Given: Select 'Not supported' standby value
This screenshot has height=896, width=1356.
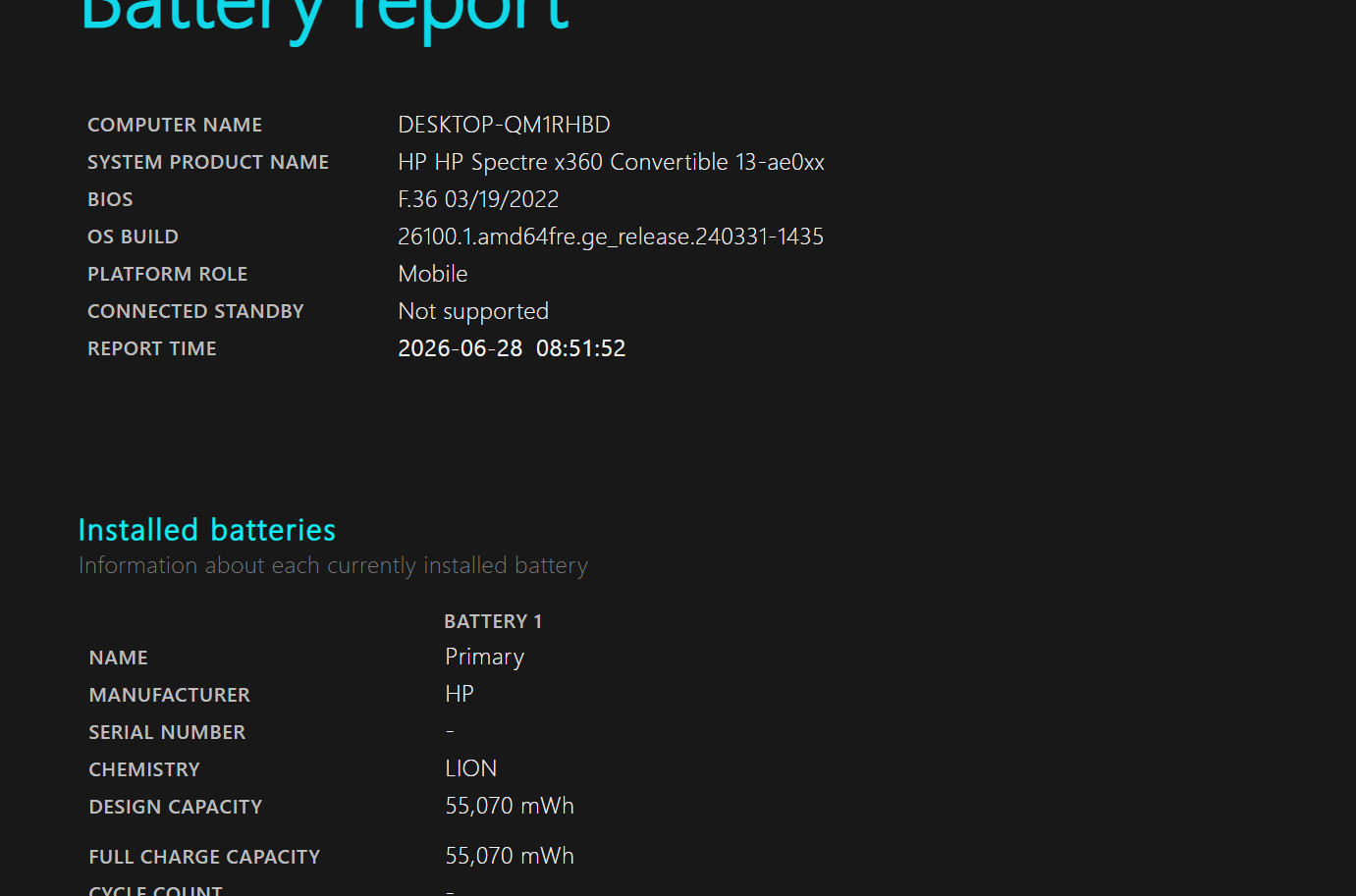Looking at the screenshot, I should tap(473, 311).
